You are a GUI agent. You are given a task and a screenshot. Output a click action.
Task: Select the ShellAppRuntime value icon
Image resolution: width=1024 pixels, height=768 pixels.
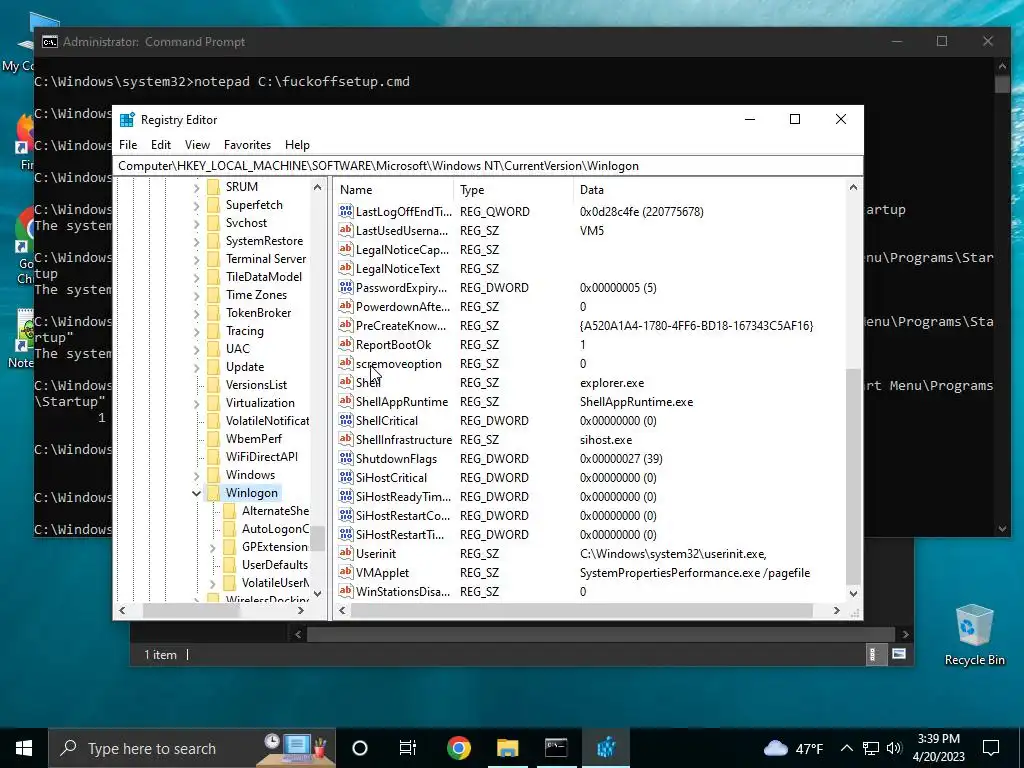point(345,401)
